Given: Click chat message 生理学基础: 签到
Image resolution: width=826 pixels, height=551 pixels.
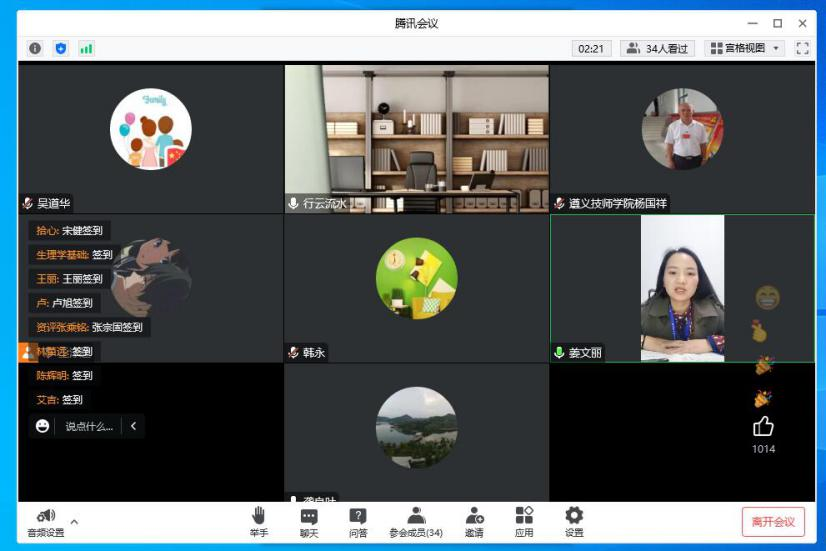Looking at the screenshot, I should tap(74, 254).
